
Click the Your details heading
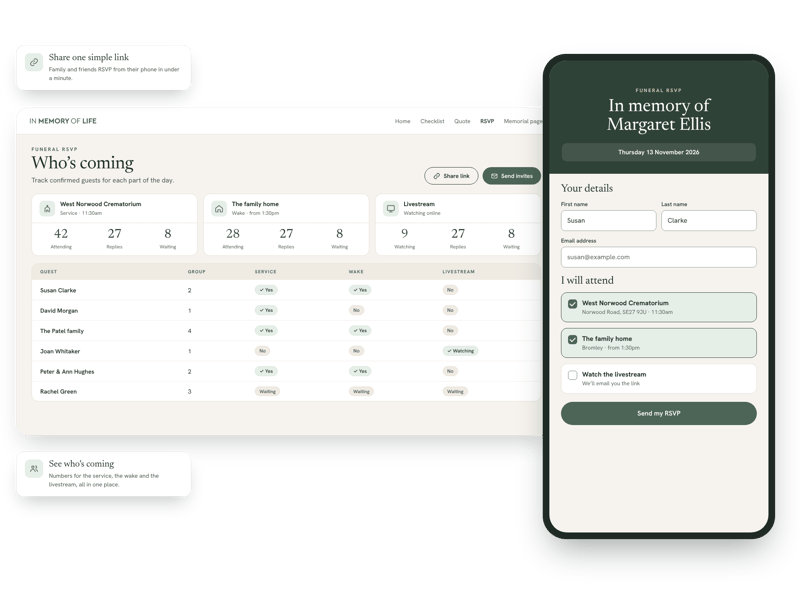[x=587, y=188]
